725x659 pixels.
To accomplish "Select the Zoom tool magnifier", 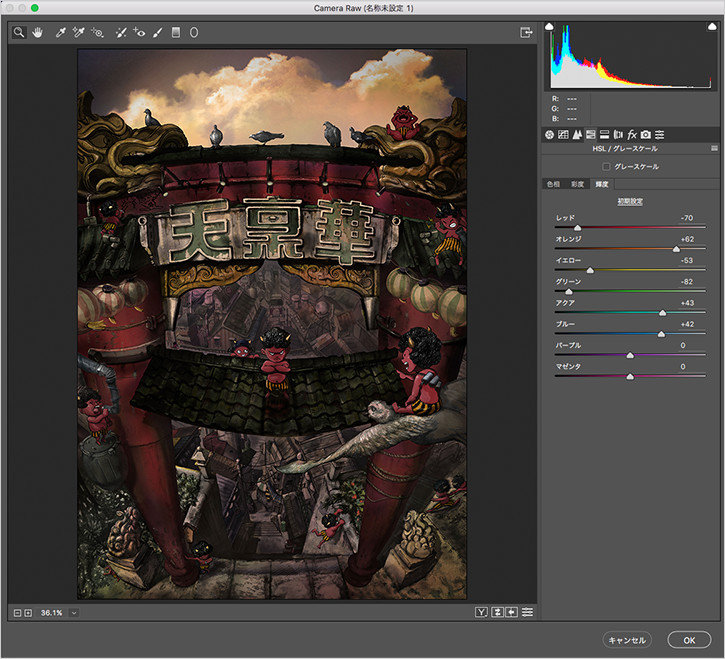I will pos(19,32).
